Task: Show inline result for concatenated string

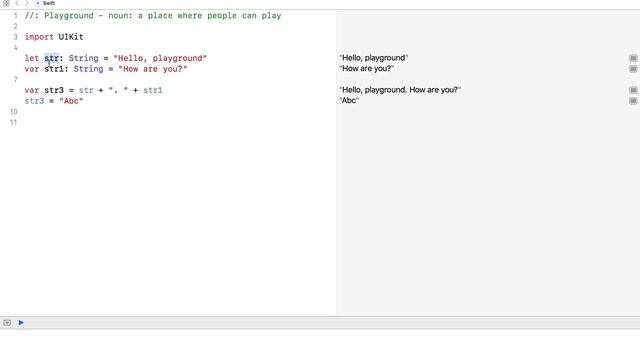Action: click(633, 90)
